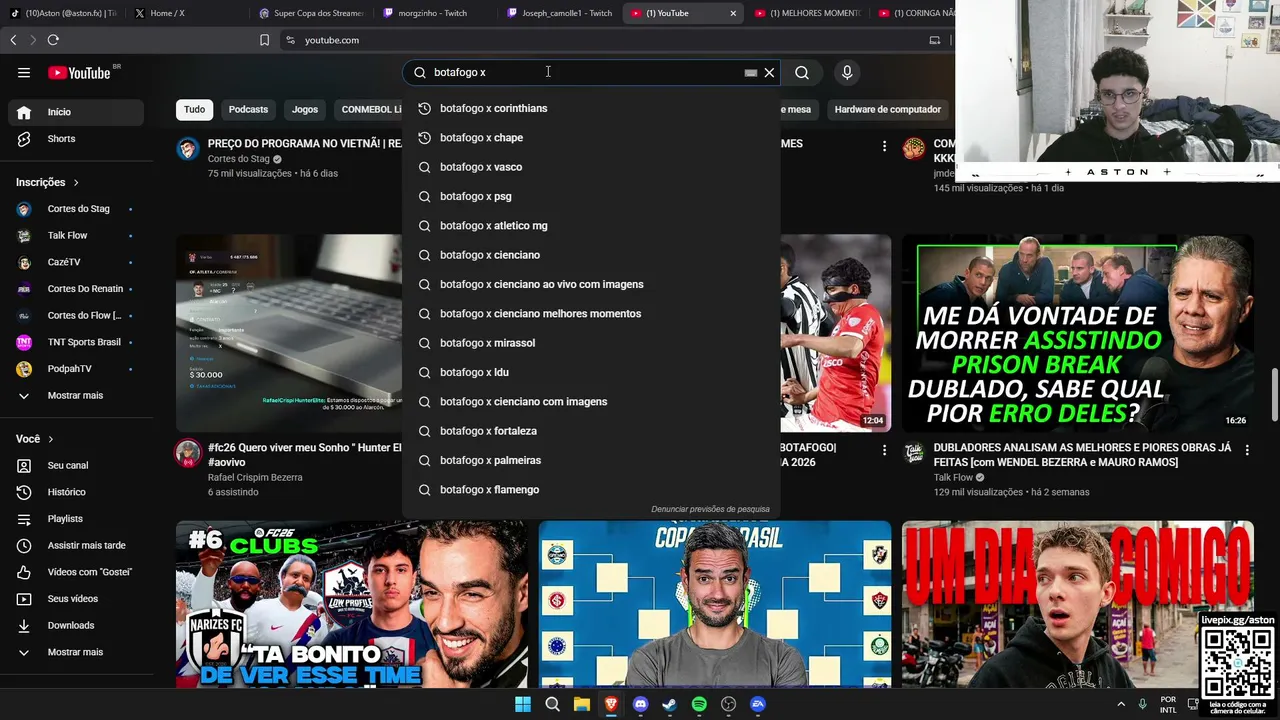Open Discord from the taskbar
The height and width of the screenshot is (720, 1280).
tap(640, 704)
